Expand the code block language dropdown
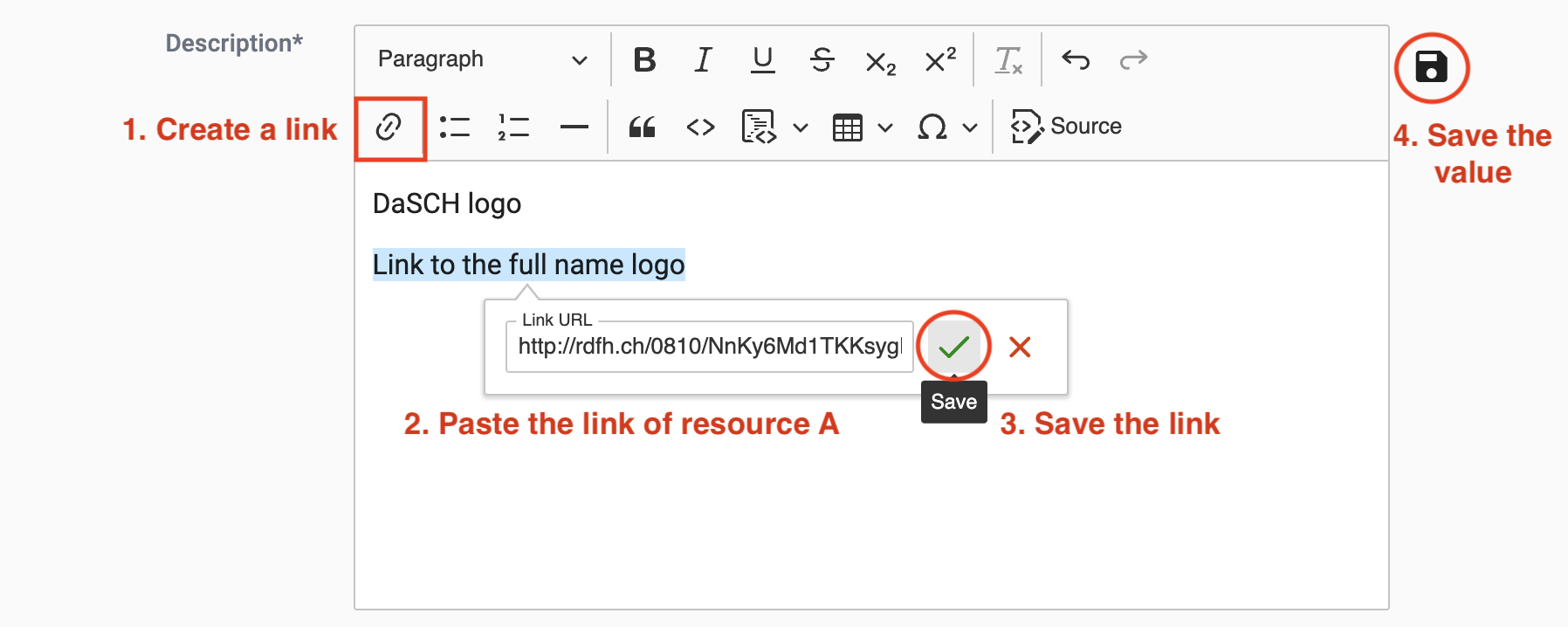The height and width of the screenshot is (627, 1568). [800, 128]
